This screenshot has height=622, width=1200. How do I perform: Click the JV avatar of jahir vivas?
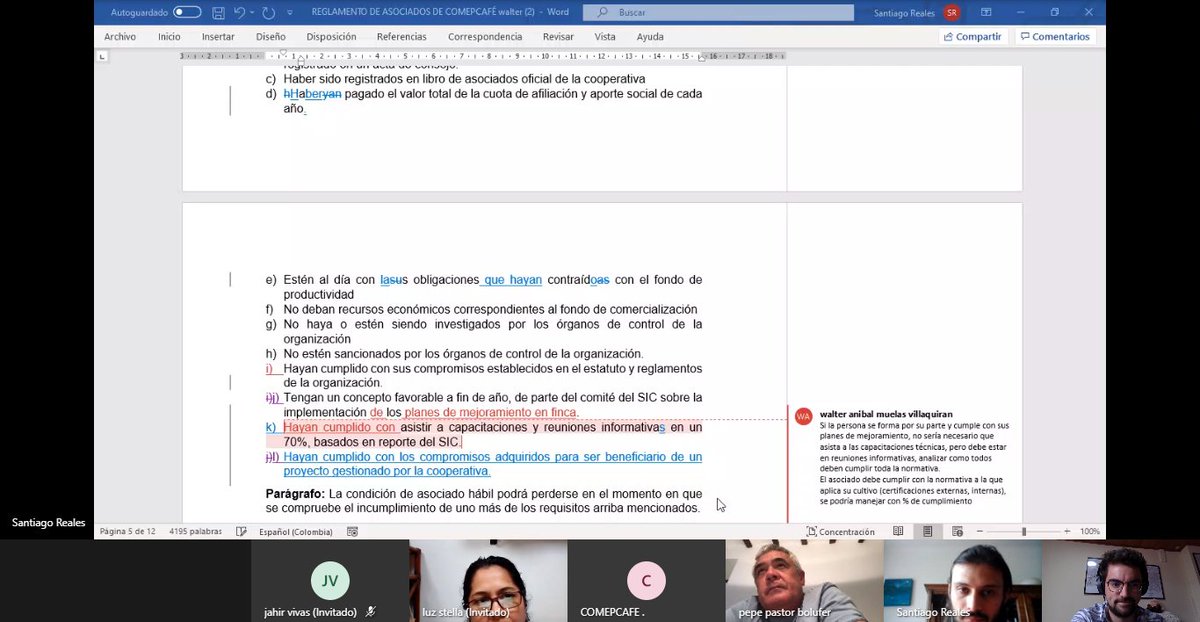pos(330,580)
